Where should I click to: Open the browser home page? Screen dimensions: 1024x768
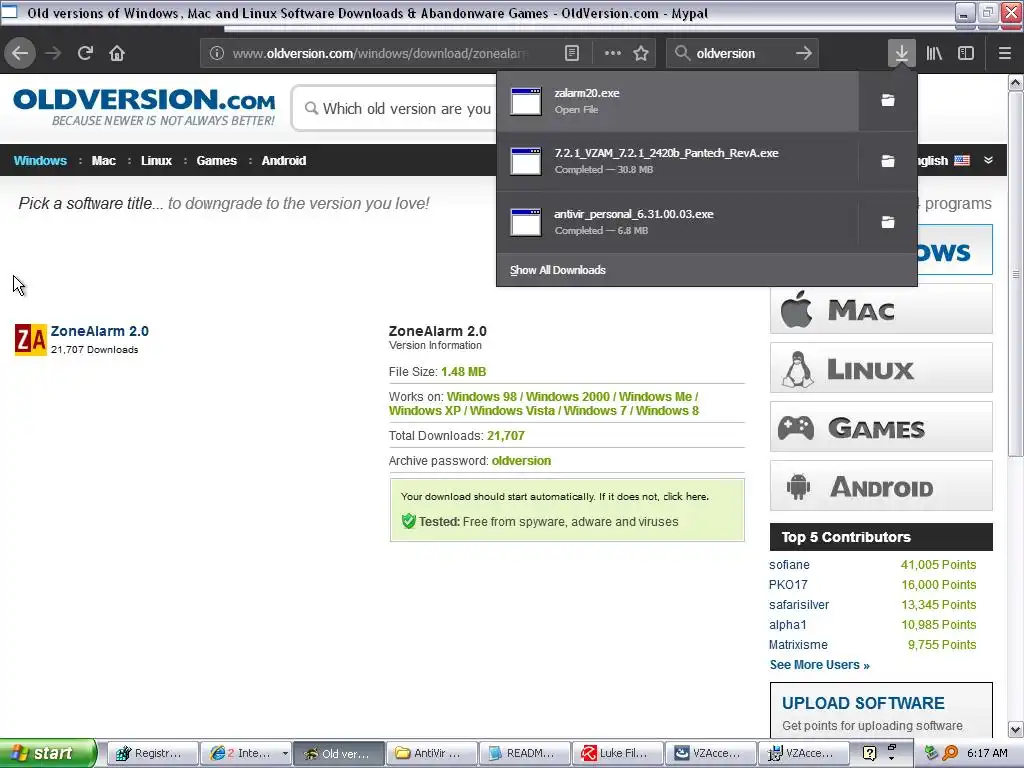point(117,53)
